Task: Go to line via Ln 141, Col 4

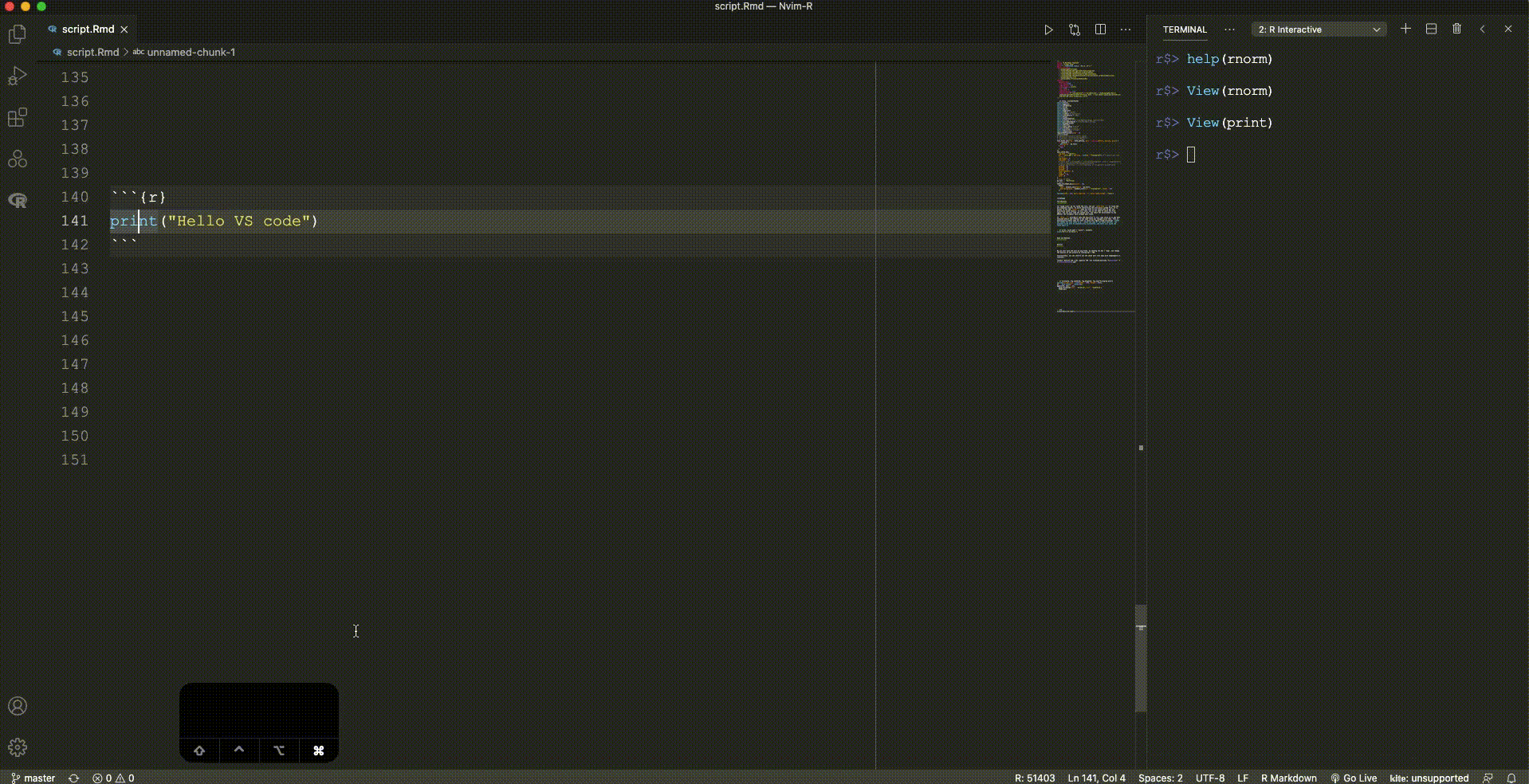Action: tap(1096, 778)
